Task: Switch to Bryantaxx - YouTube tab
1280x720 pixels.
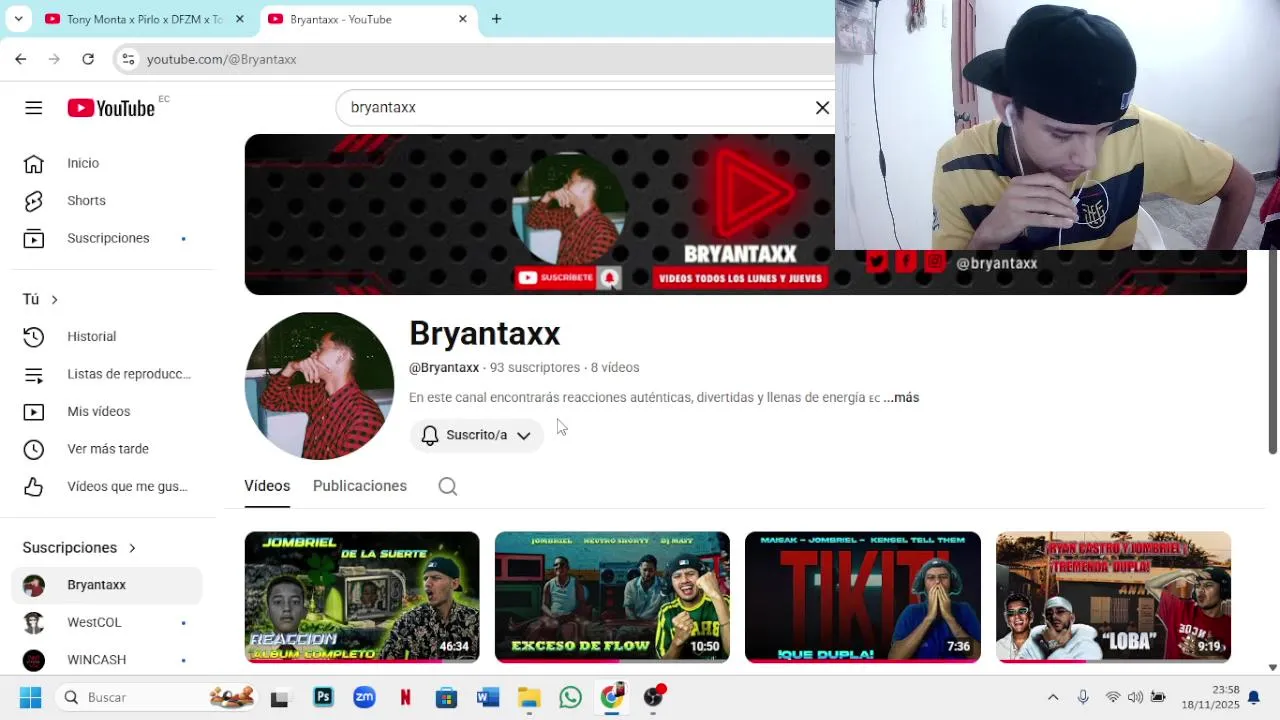Action: pos(369,19)
